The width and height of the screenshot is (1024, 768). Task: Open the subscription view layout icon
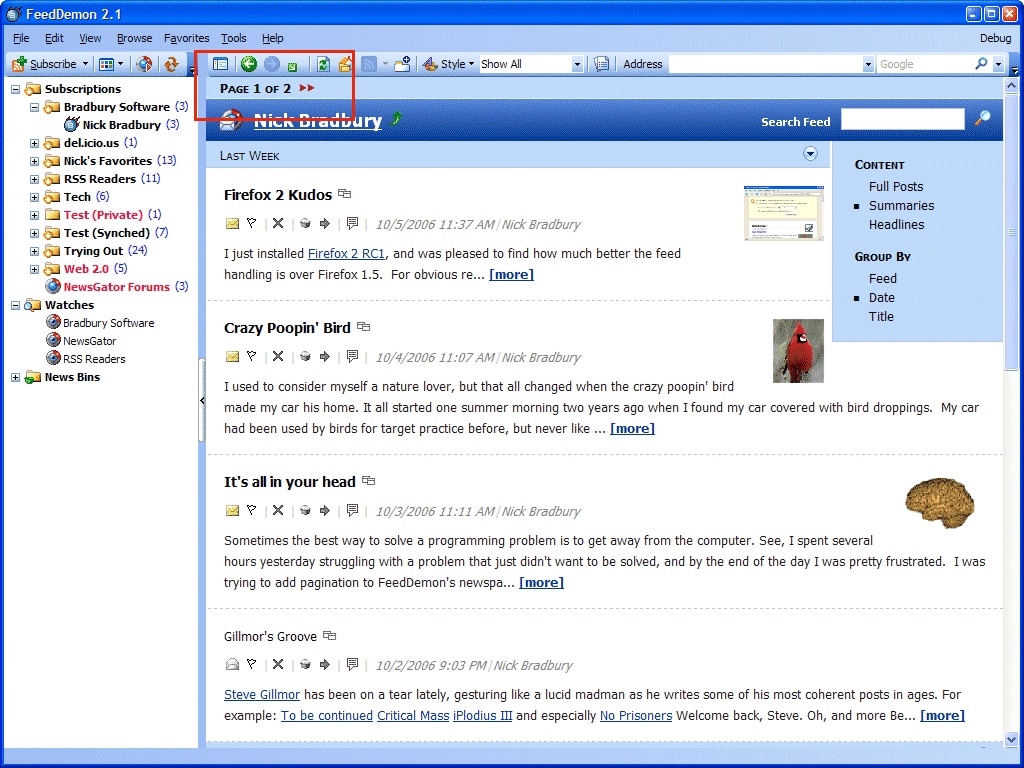click(106, 64)
